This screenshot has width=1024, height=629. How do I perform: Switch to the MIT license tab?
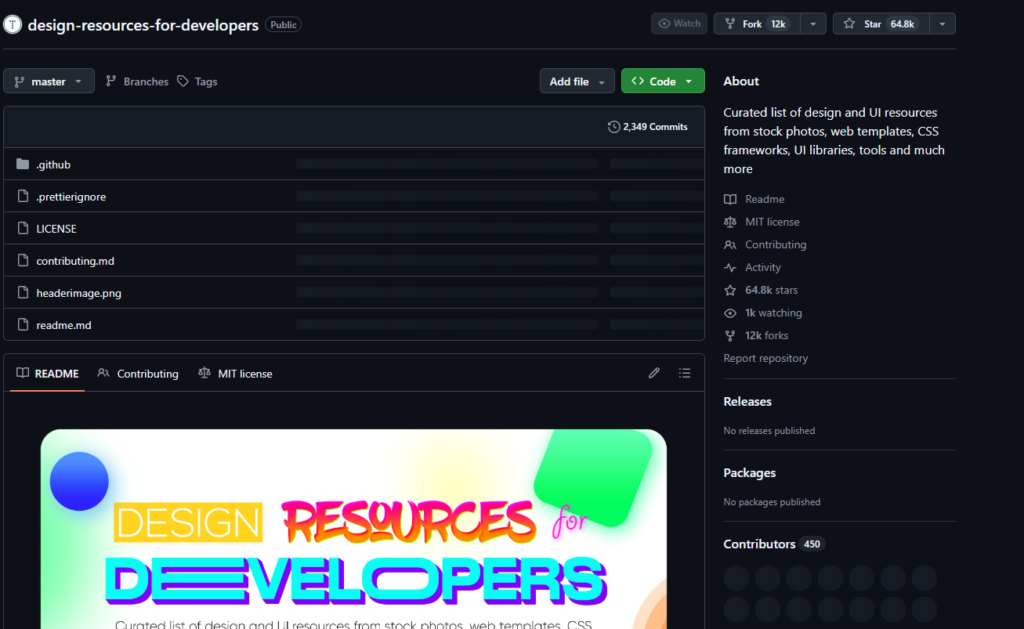click(236, 373)
